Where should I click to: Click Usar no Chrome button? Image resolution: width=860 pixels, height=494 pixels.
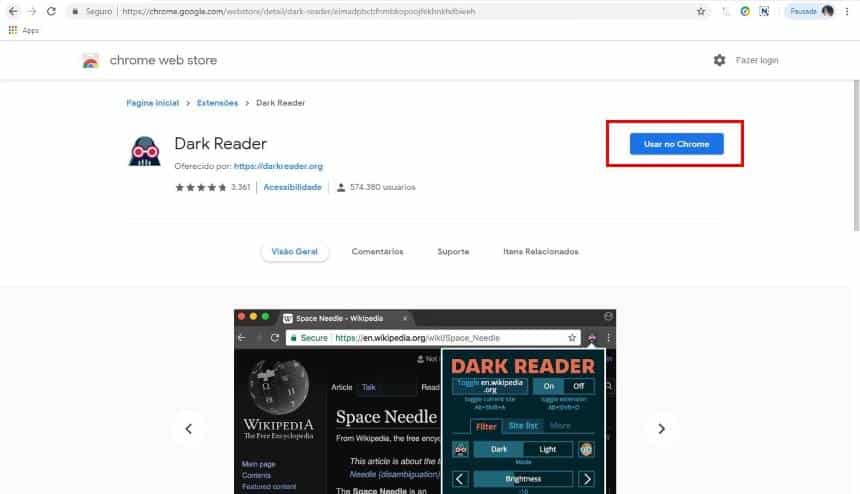[x=676, y=144]
